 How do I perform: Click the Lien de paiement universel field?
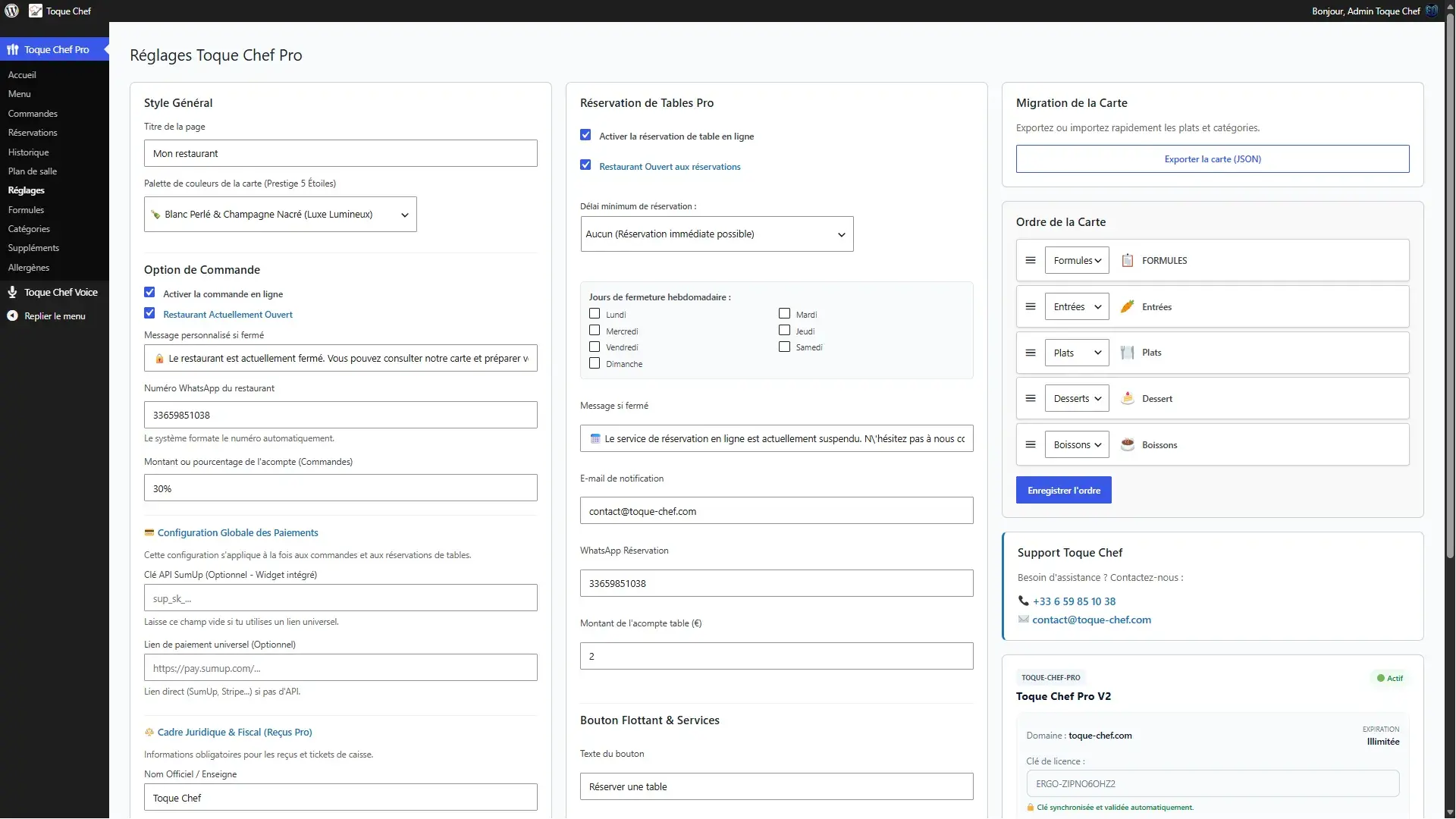pos(340,668)
